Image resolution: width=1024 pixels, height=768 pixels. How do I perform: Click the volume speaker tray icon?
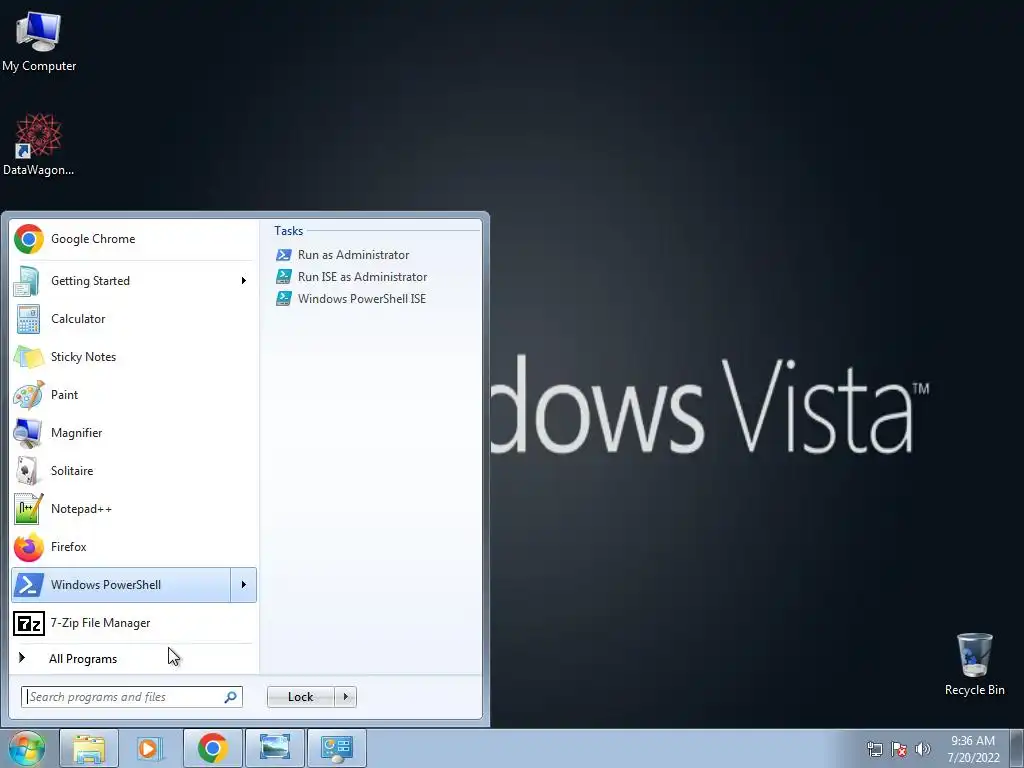coord(923,749)
